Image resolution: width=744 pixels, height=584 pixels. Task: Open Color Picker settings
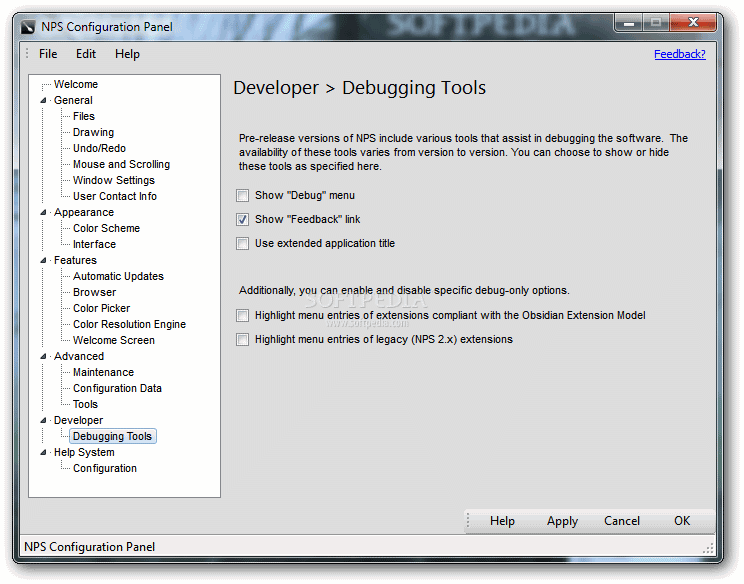[x=102, y=309]
